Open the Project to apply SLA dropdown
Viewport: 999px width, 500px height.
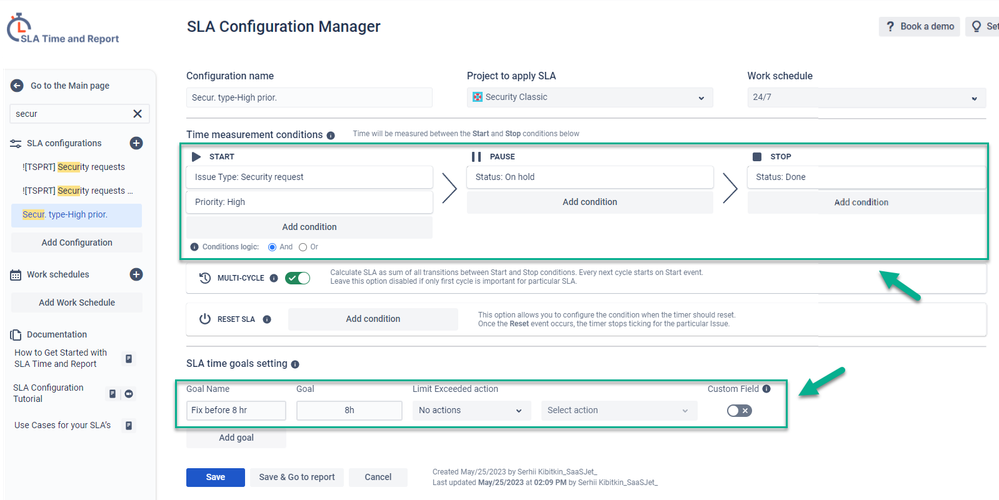coord(590,97)
